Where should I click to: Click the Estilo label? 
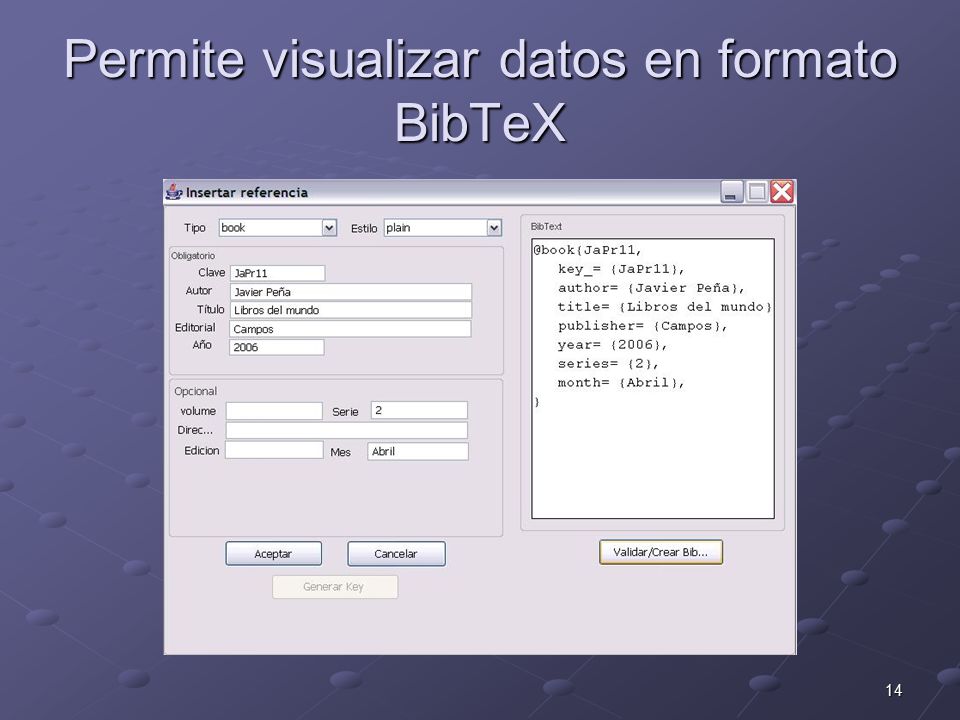pos(364,228)
